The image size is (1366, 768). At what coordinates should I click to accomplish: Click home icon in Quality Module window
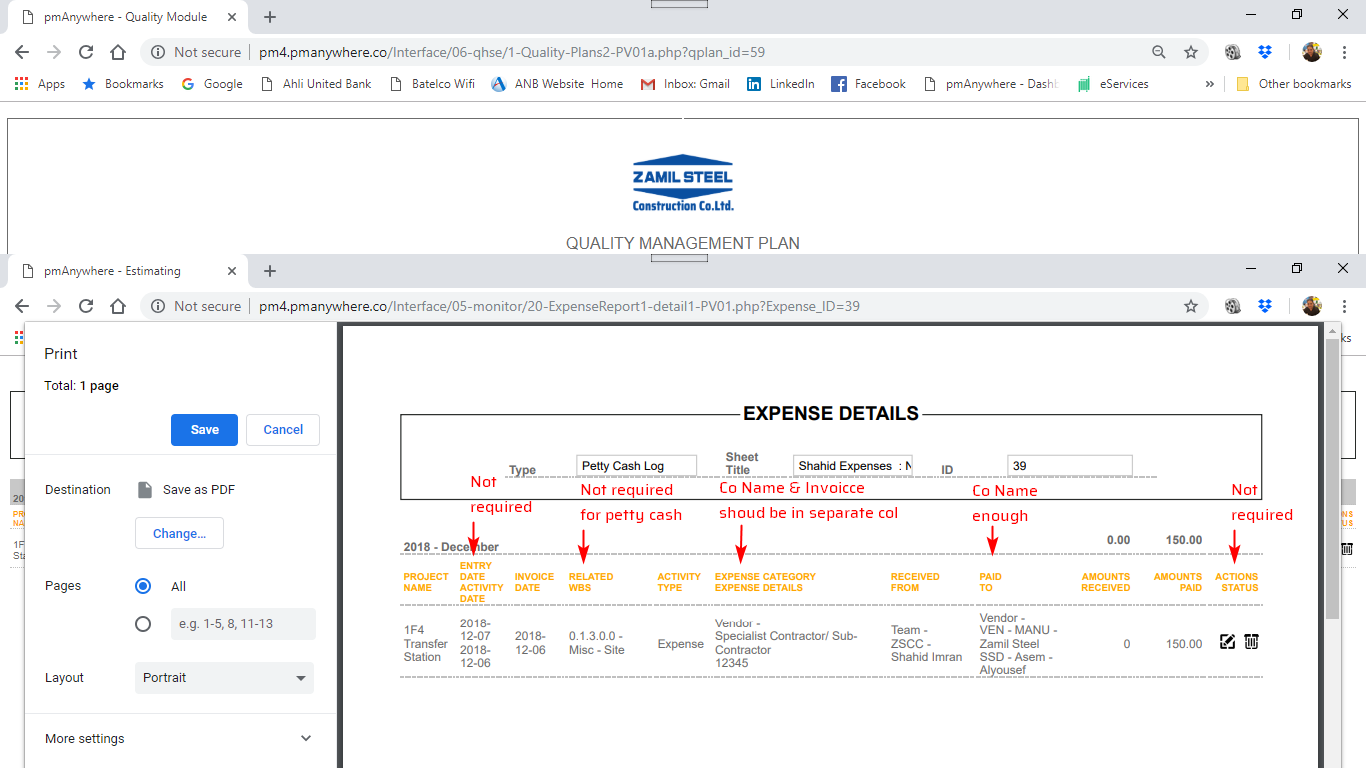[x=118, y=52]
